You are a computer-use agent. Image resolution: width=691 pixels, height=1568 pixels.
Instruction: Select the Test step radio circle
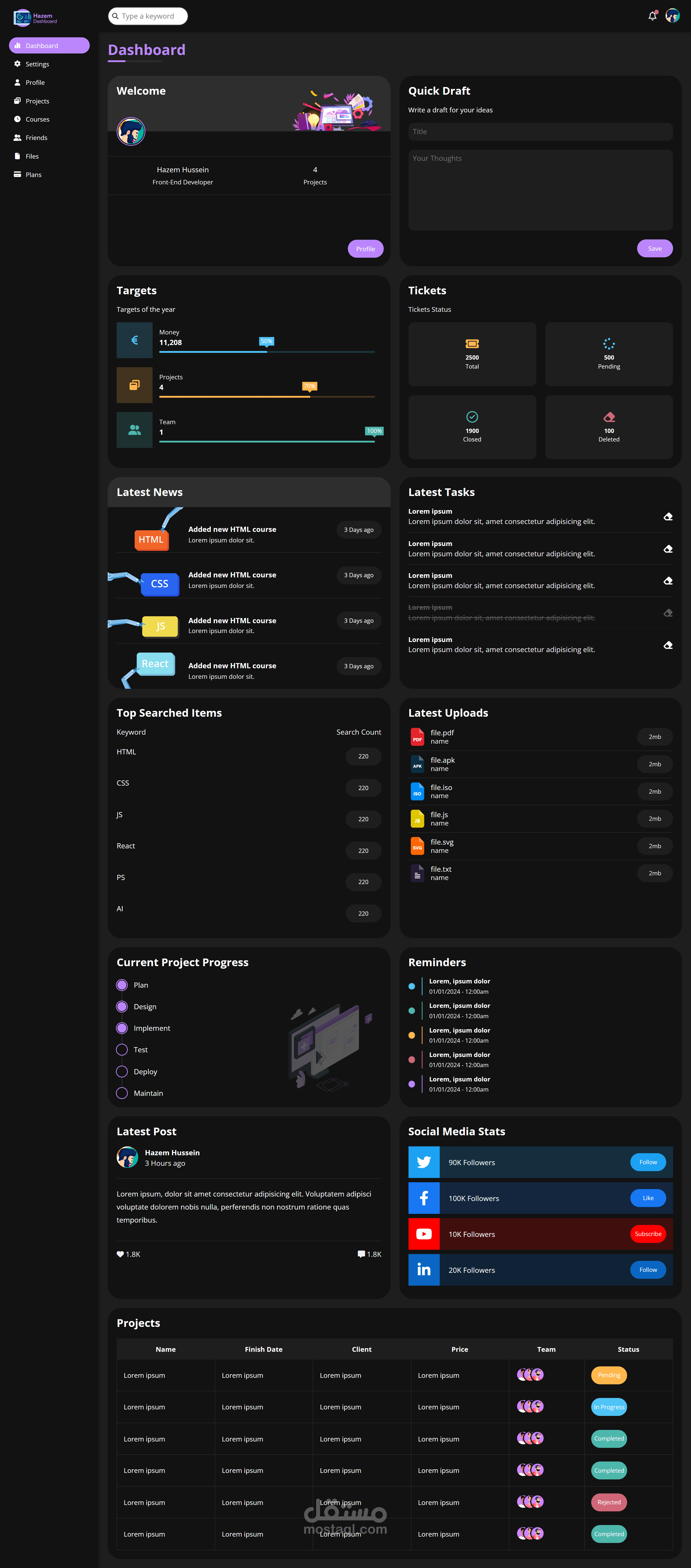(x=122, y=1049)
